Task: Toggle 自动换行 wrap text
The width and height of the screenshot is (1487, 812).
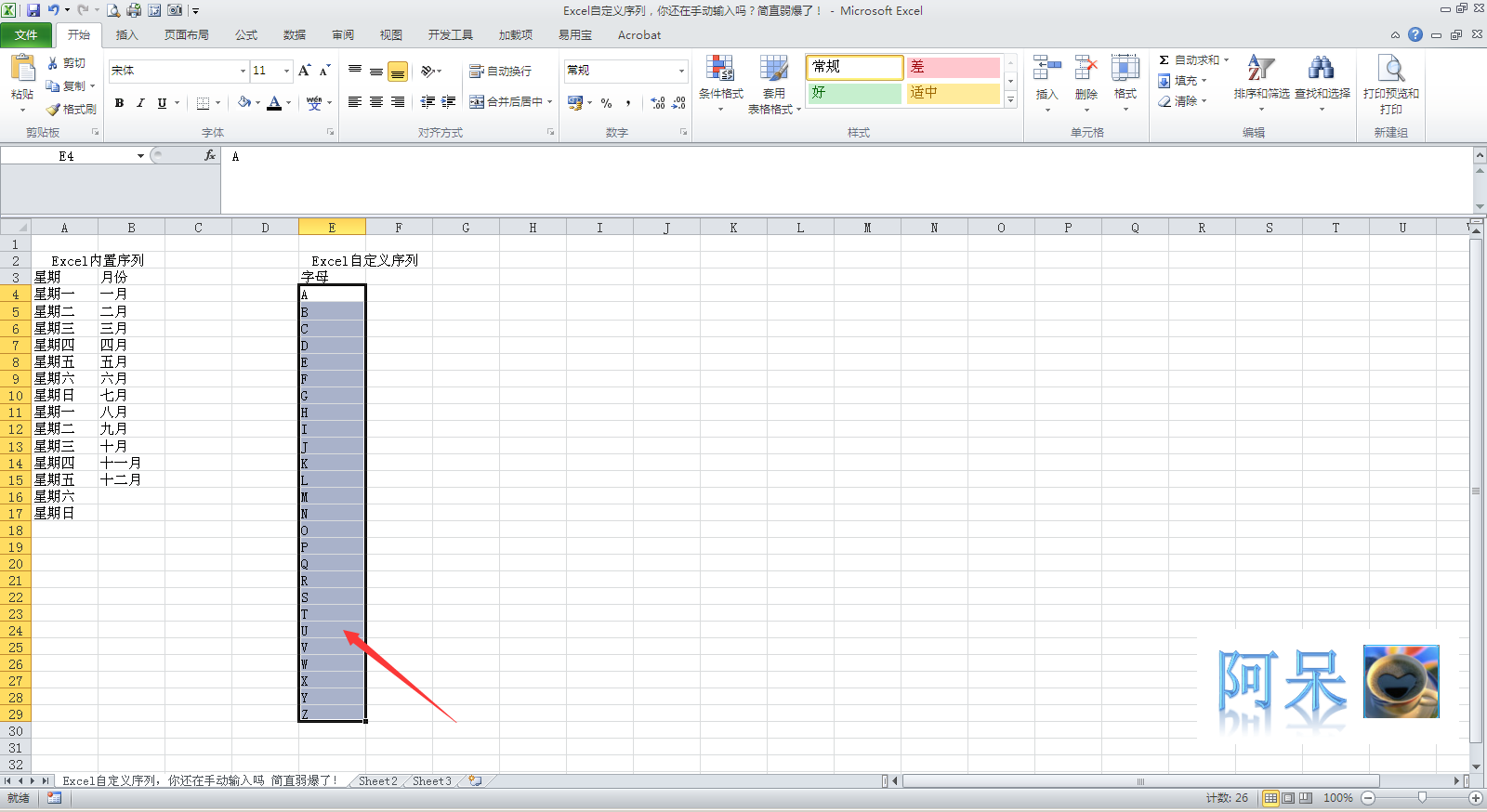Action: pyautogui.click(x=501, y=71)
